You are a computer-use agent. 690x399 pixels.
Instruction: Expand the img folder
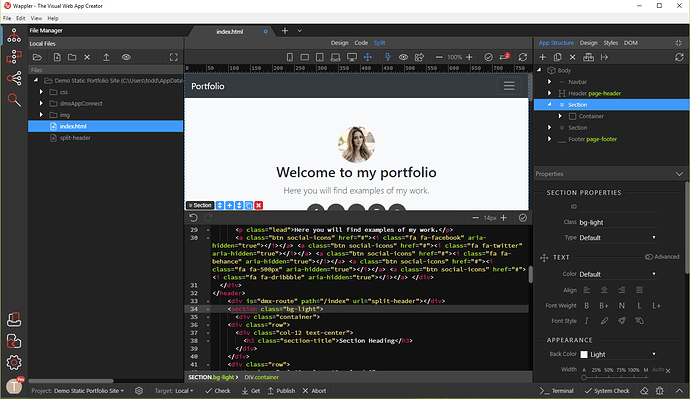(x=41, y=115)
